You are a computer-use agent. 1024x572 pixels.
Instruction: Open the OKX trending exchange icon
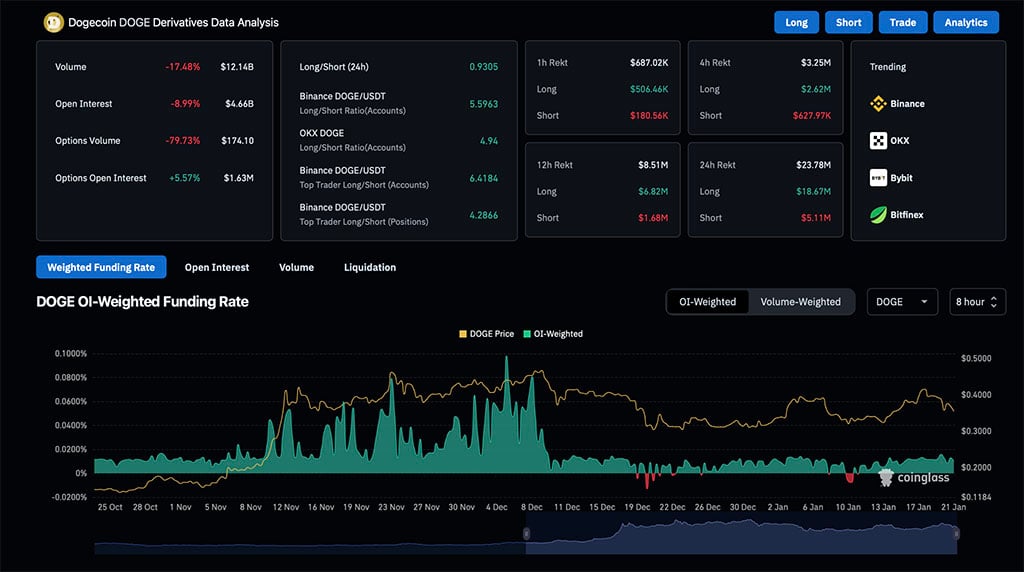(878, 140)
